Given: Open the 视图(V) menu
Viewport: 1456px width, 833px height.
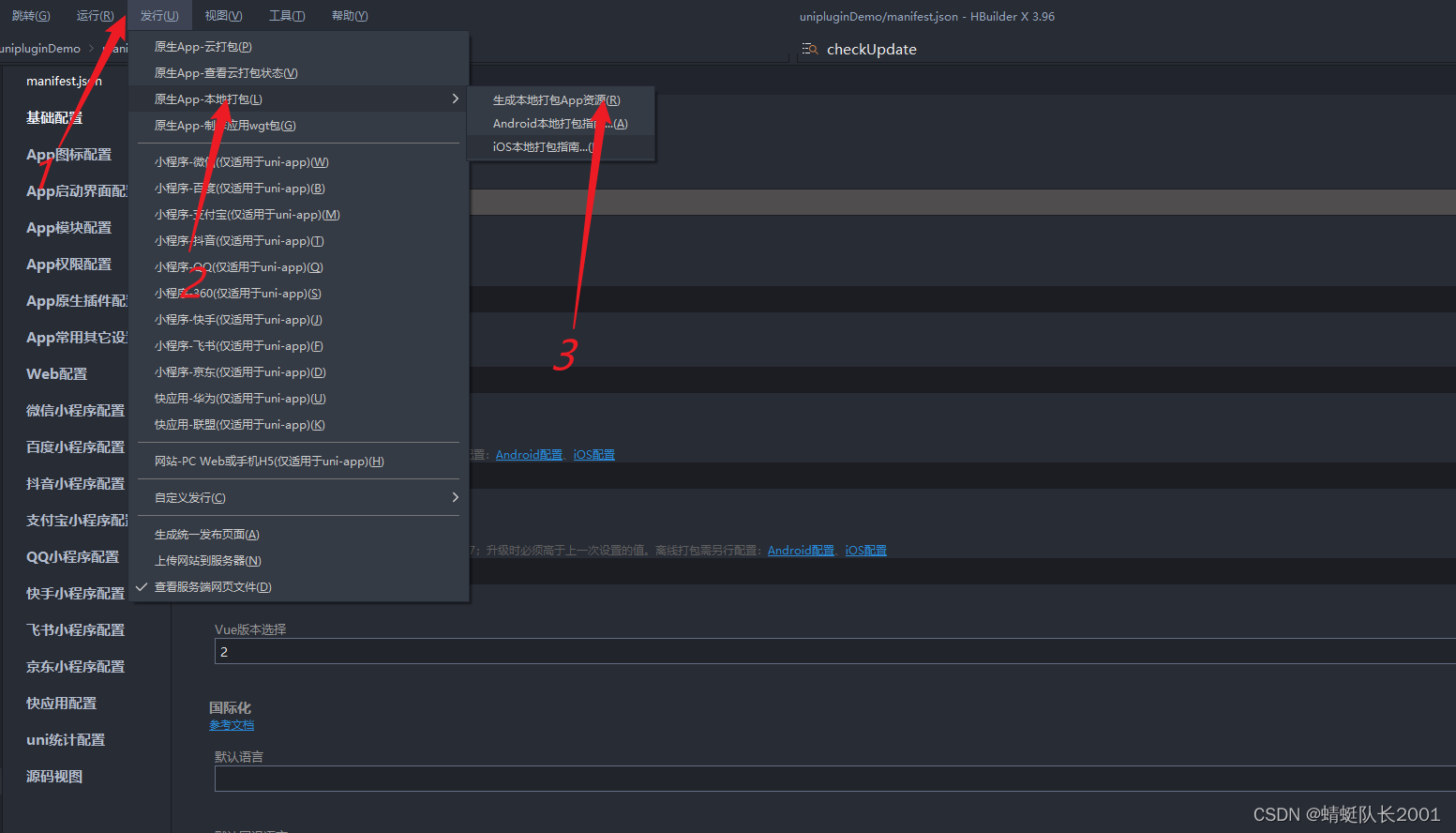Looking at the screenshot, I should 223,16.
